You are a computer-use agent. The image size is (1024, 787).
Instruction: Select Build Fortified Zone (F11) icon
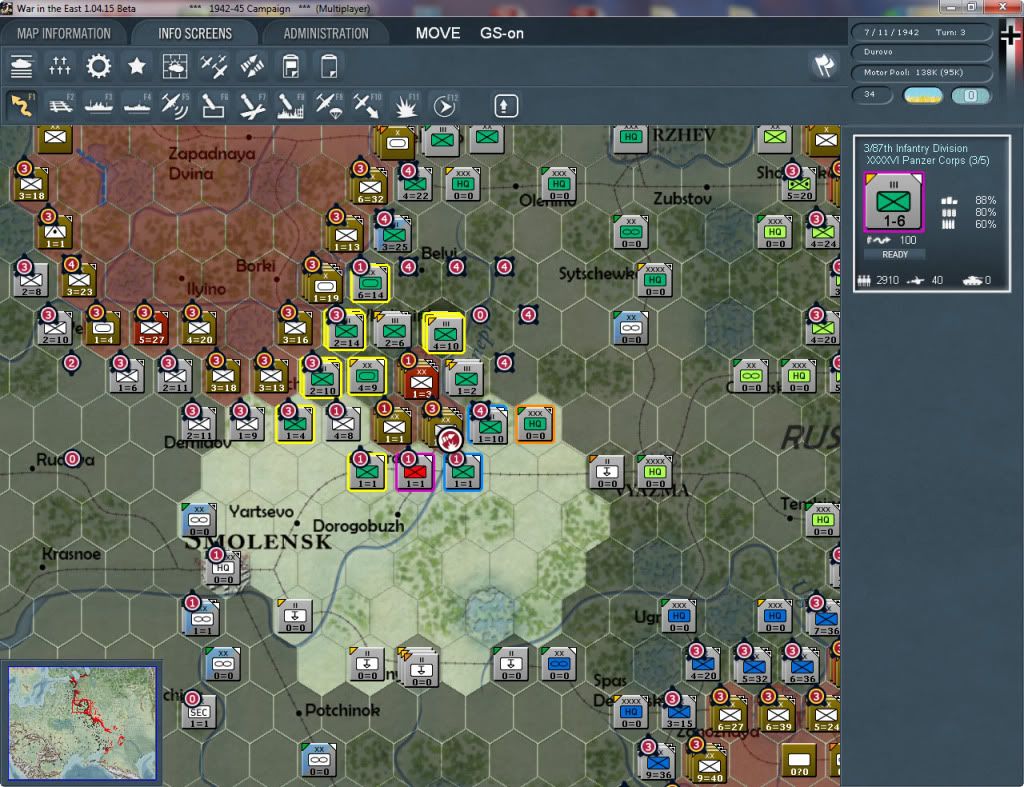(x=406, y=105)
